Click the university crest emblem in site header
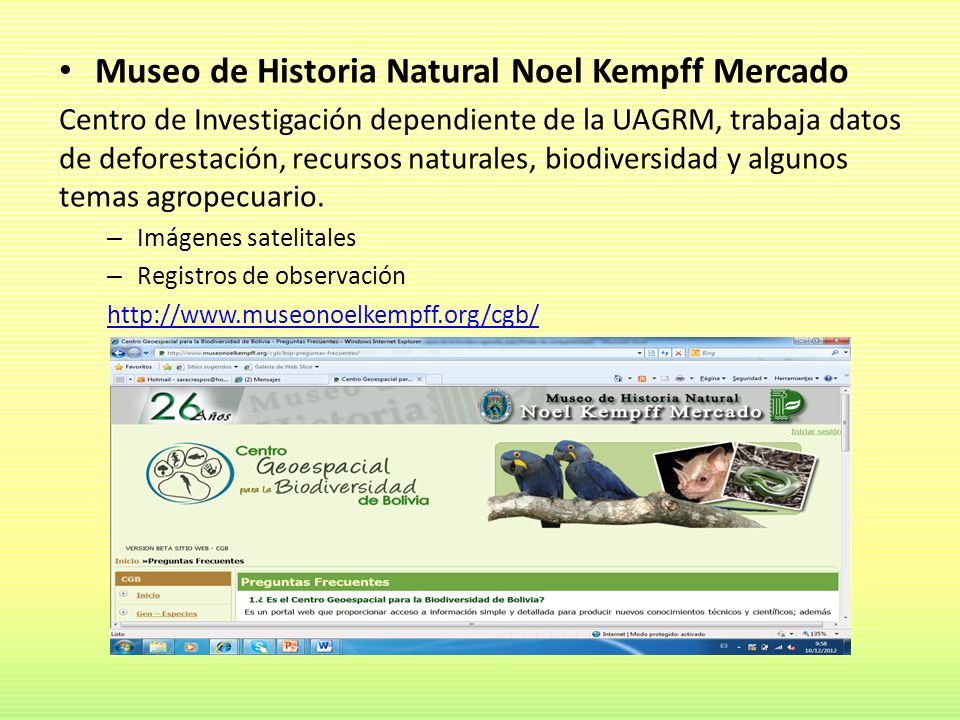Viewport: 960px width, 720px height. coord(495,406)
